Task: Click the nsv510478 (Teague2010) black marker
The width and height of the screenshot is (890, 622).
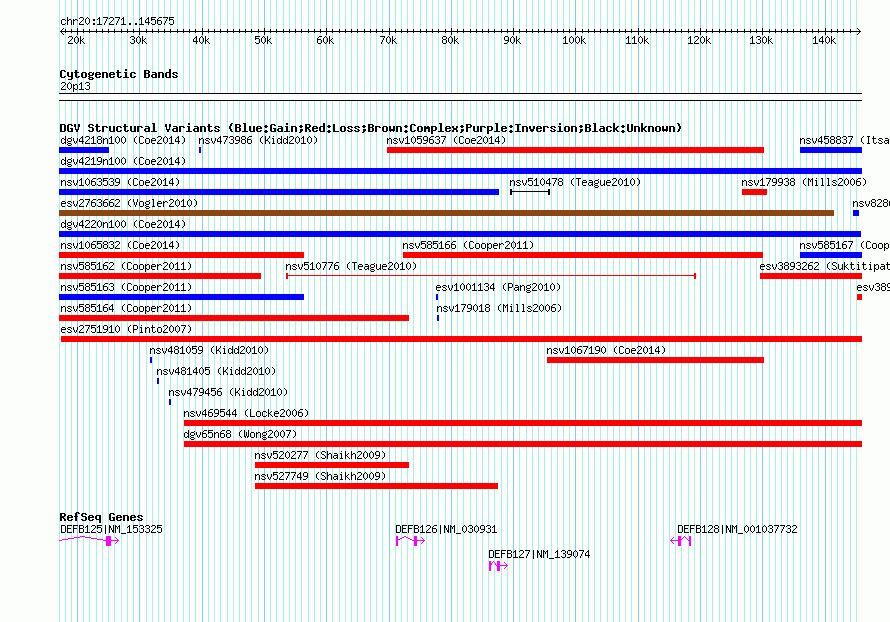Action: coord(530,192)
